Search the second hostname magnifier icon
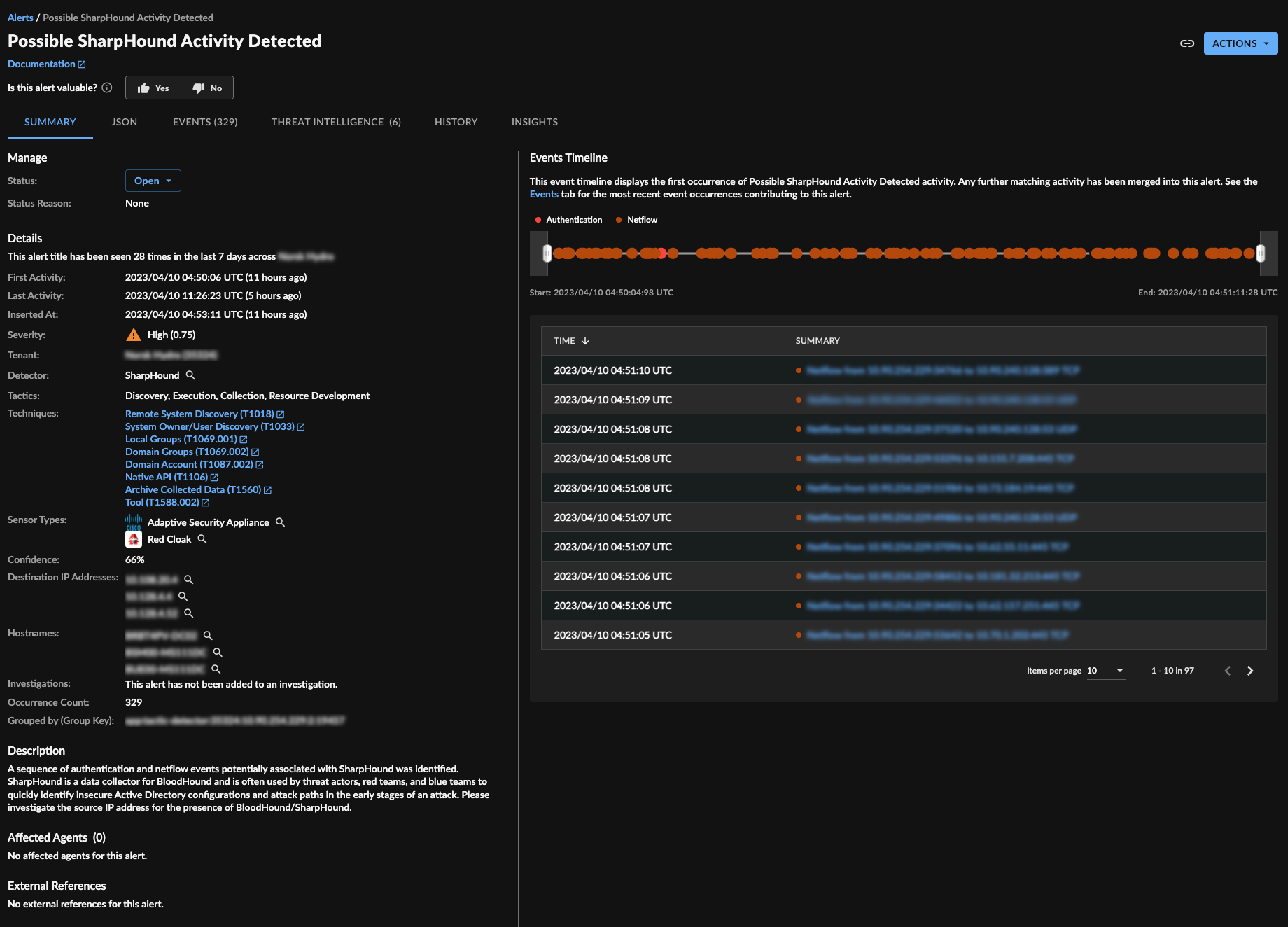This screenshot has height=927, width=1288. click(218, 653)
